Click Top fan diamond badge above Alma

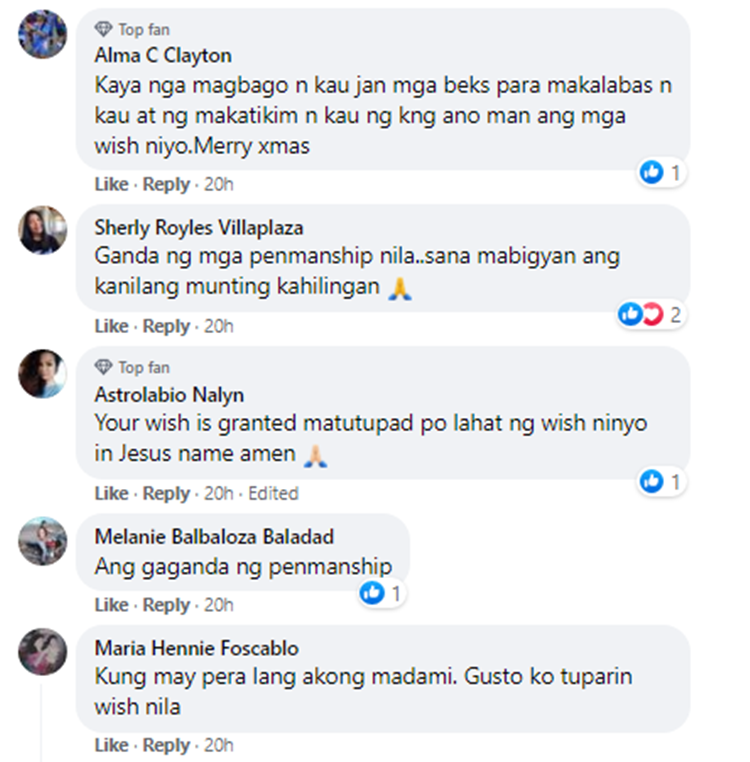[103, 29]
